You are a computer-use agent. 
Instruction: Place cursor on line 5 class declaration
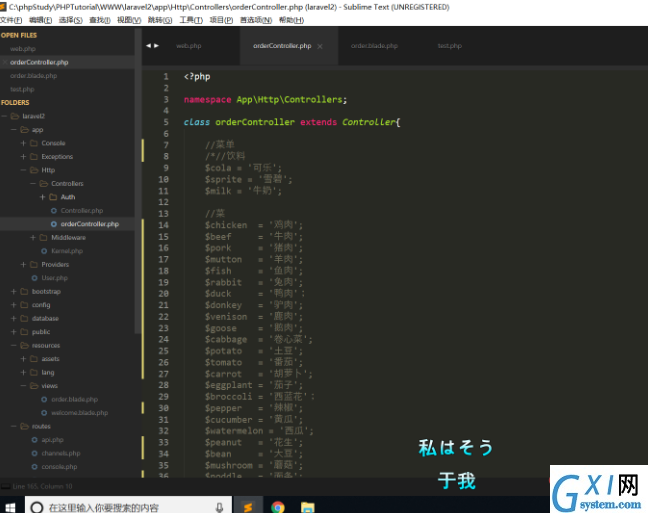pyautogui.click(x=292, y=122)
